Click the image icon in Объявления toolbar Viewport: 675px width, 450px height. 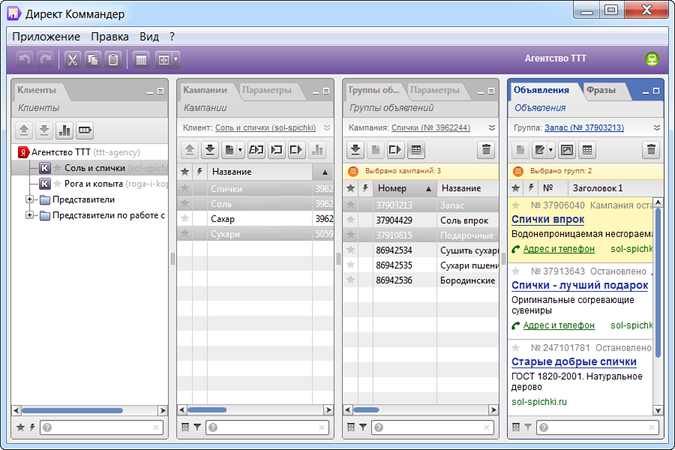(x=567, y=150)
